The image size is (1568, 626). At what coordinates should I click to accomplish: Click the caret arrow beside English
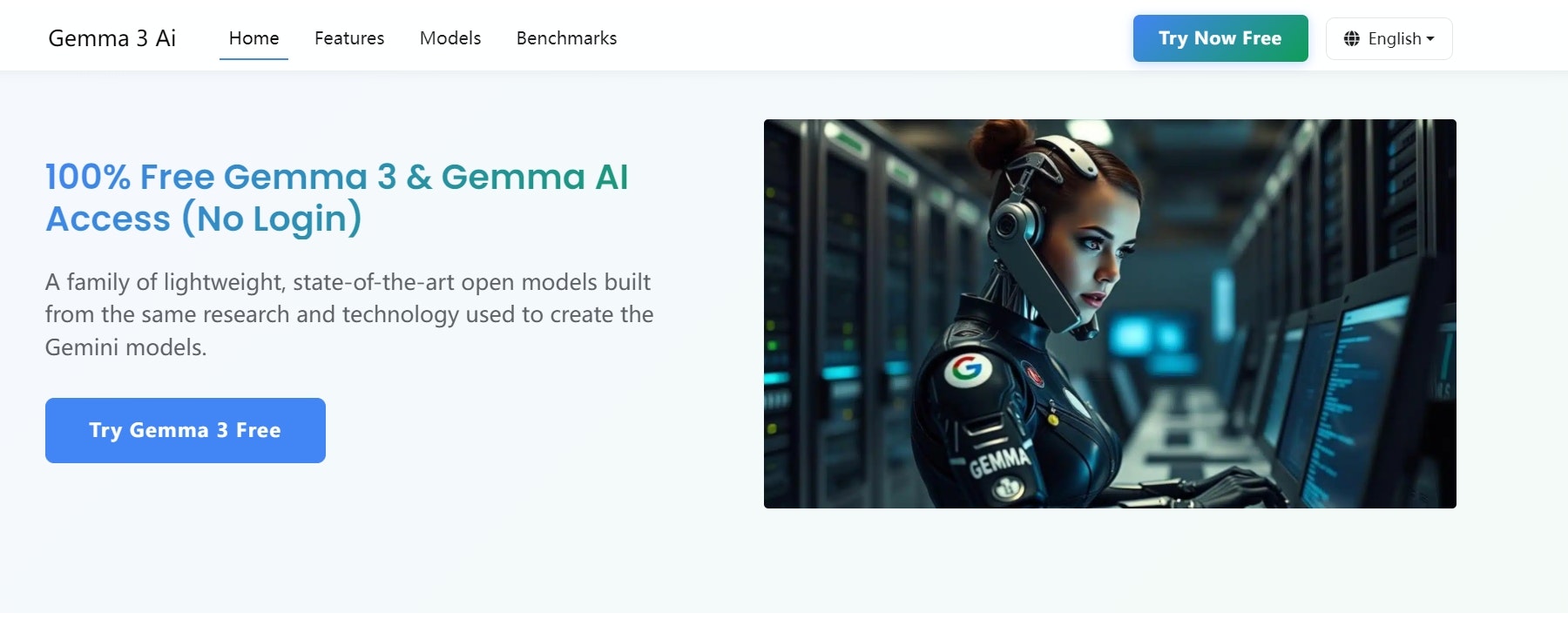coord(1430,39)
